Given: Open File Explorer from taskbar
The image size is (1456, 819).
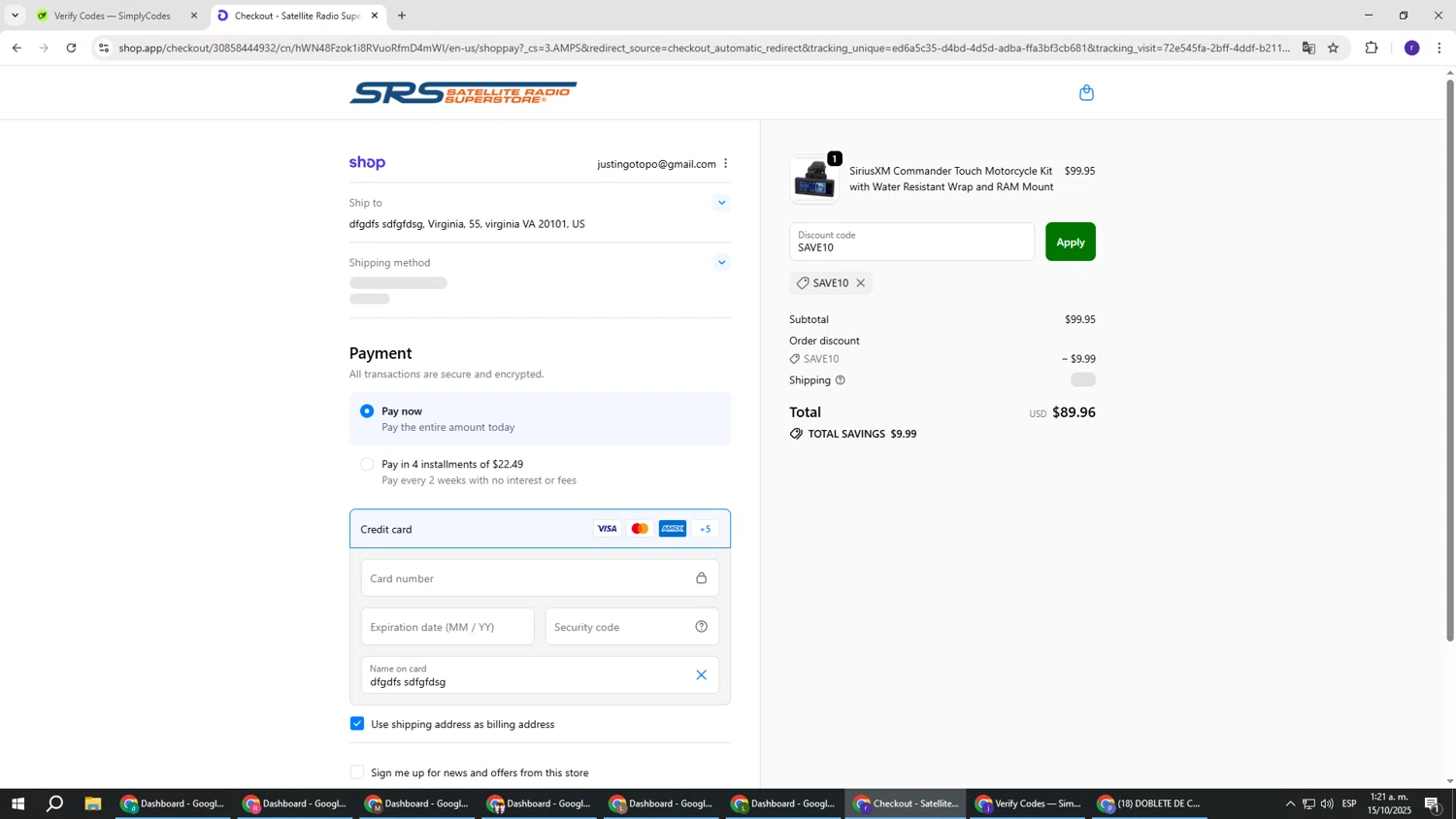Looking at the screenshot, I should tap(93, 803).
